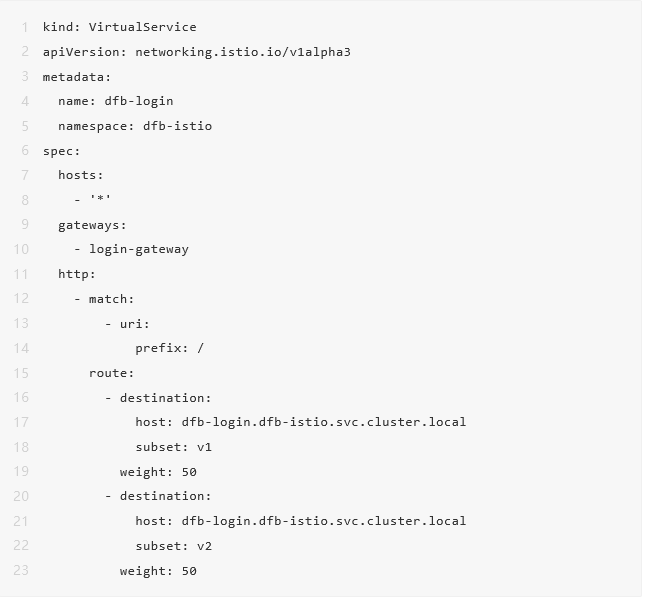The width and height of the screenshot is (645, 599).
Task: Click the route key on line 15
Action: coord(111,373)
